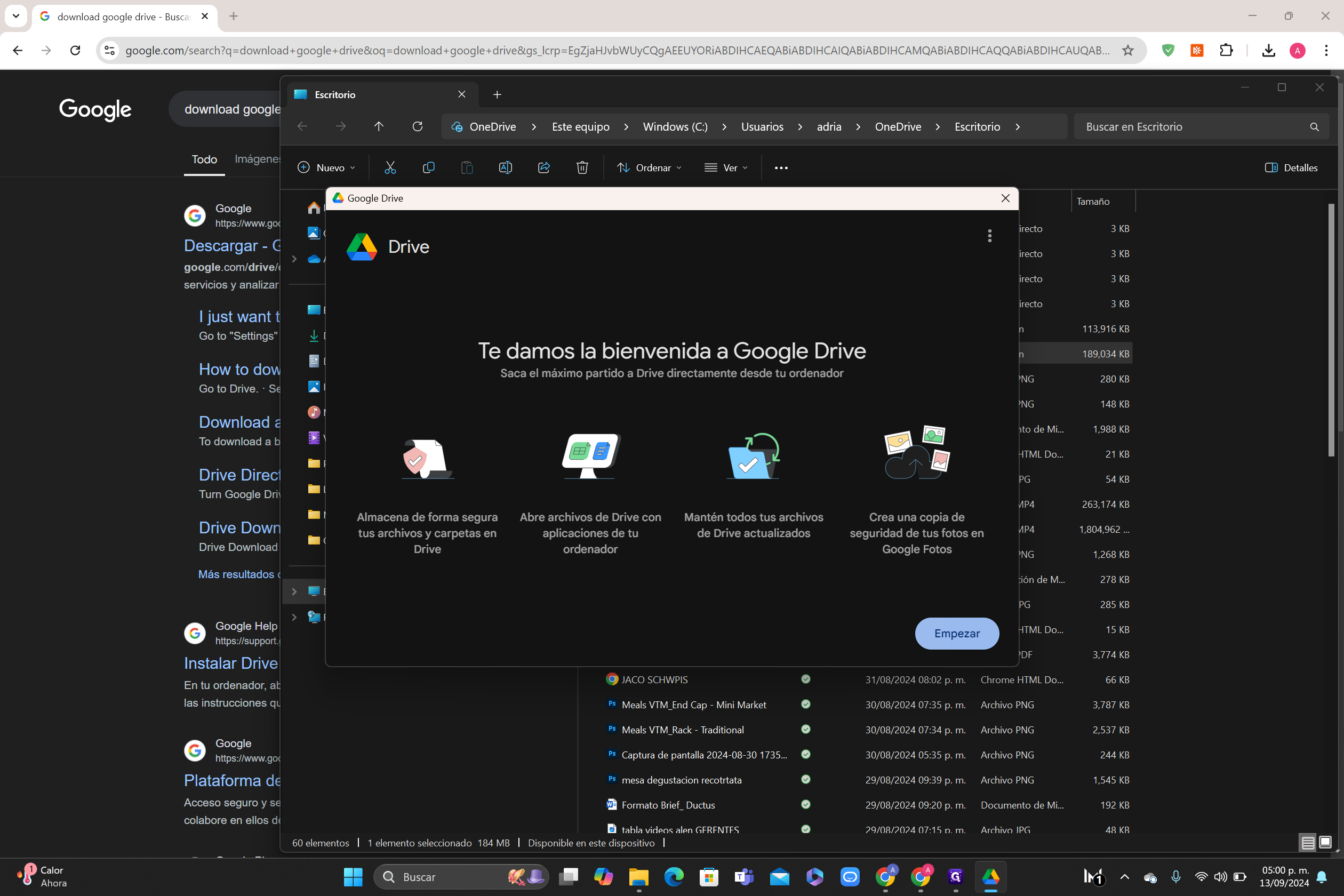Open Chrome extensions puzzle icon
This screenshot has height=896, width=1344.
click(x=1226, y=50)
